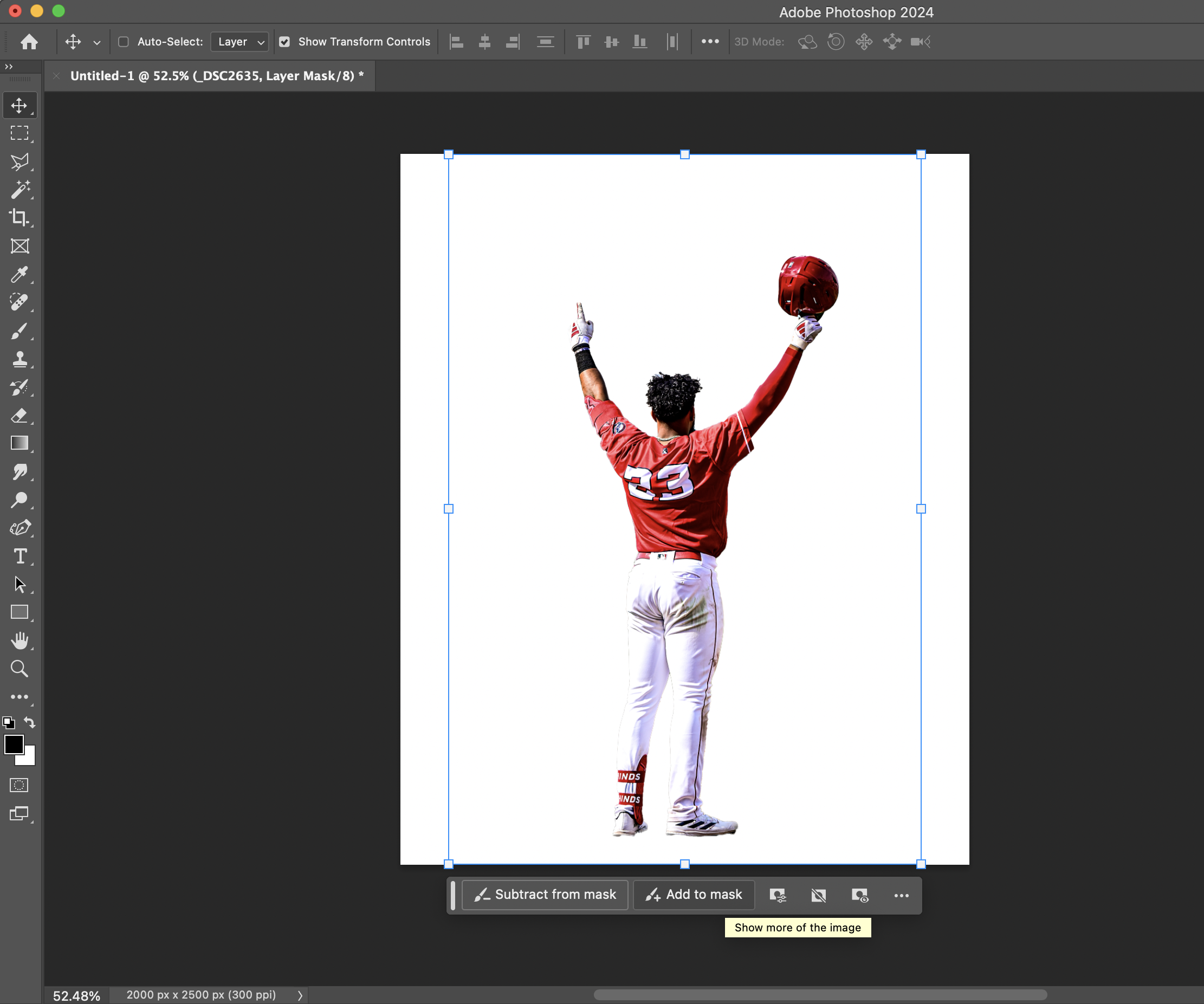Select the Crop tool
The image size is (1204, 1004).
pyautogui.click(x=20, y=218)
